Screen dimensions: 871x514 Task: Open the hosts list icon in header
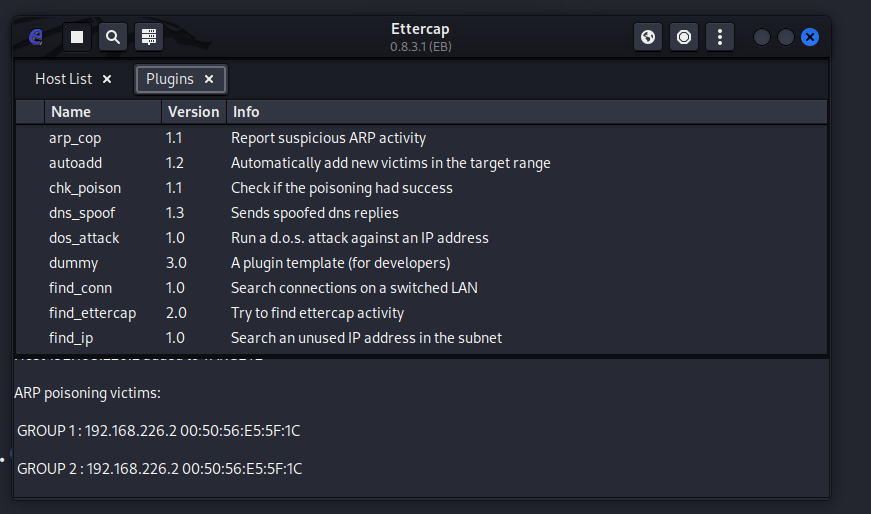point(149,37)
